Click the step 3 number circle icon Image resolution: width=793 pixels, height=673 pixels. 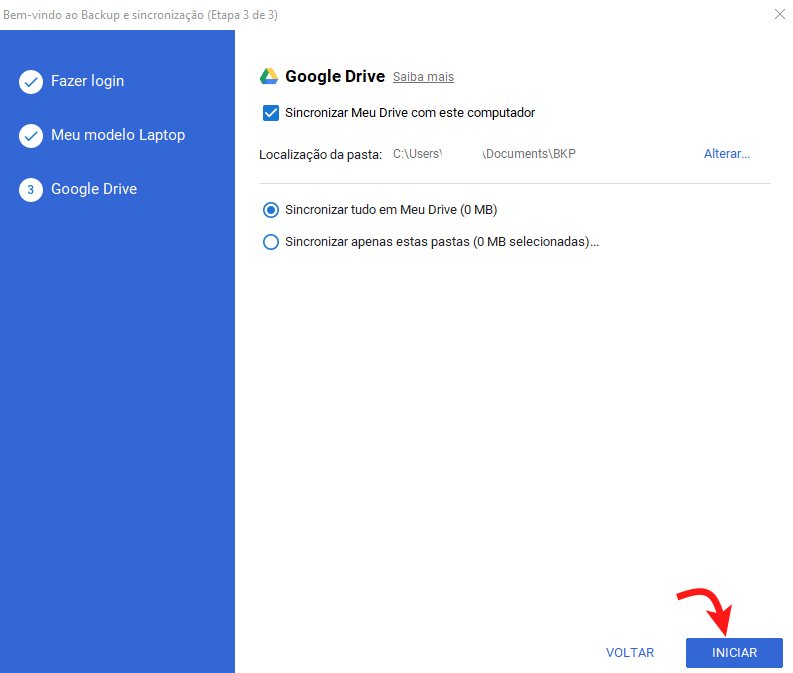pos(31,190)
